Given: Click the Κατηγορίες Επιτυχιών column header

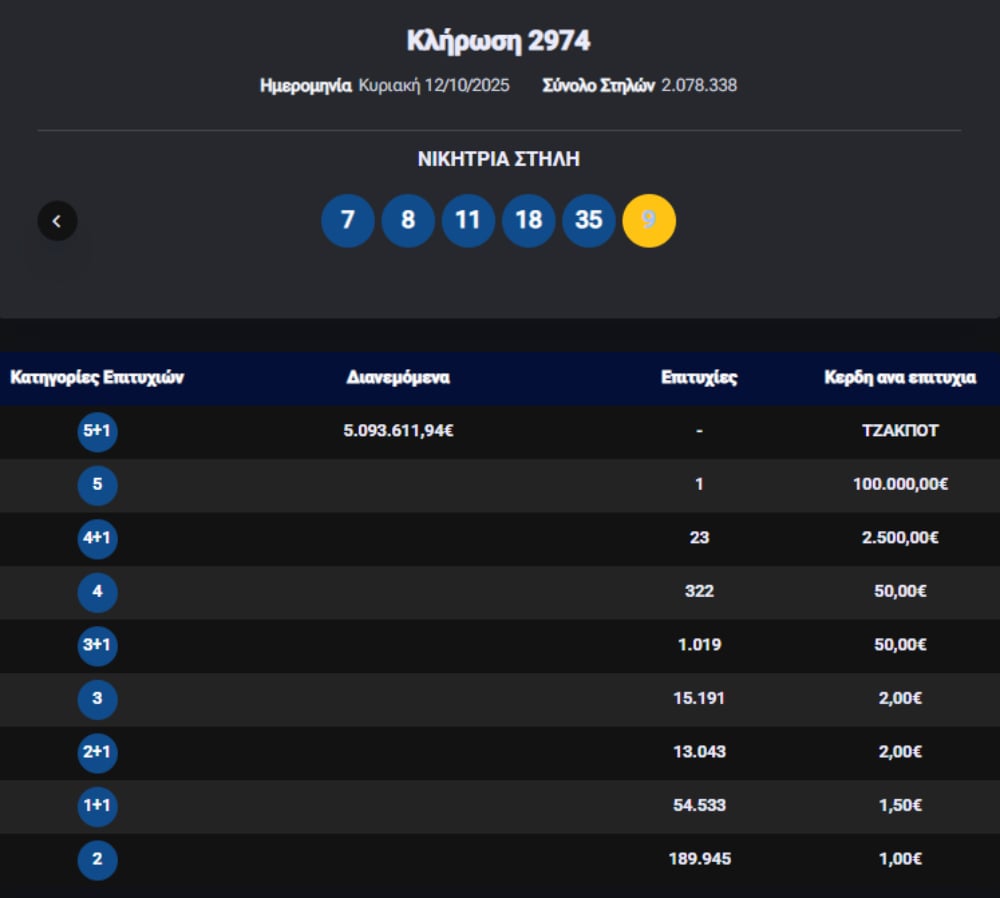Looking at the screenshot, I should click(97, 378).
